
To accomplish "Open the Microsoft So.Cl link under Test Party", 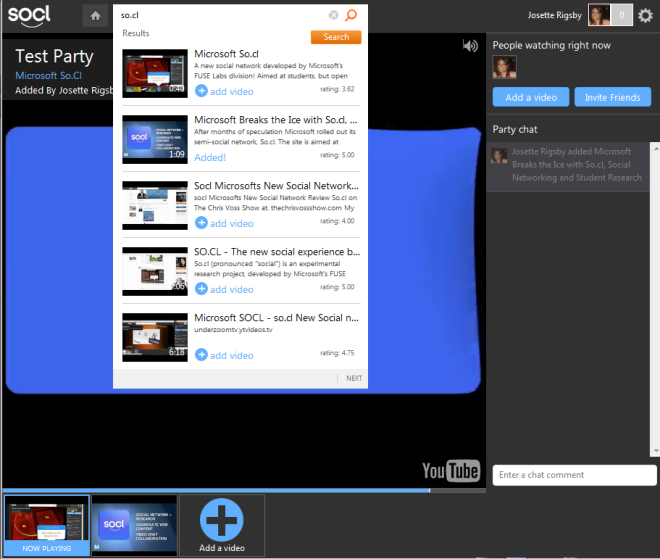I will tap(48, 76).
